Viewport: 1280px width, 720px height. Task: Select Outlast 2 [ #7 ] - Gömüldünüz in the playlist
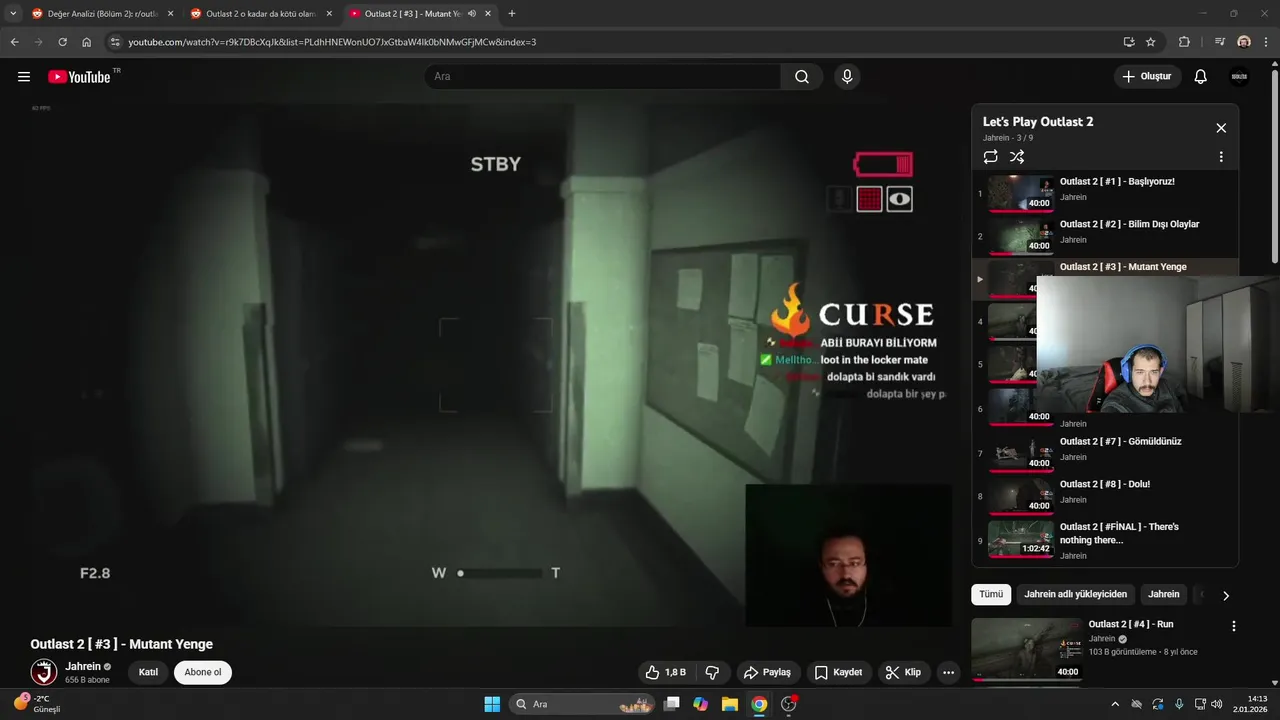[1105, 451]
